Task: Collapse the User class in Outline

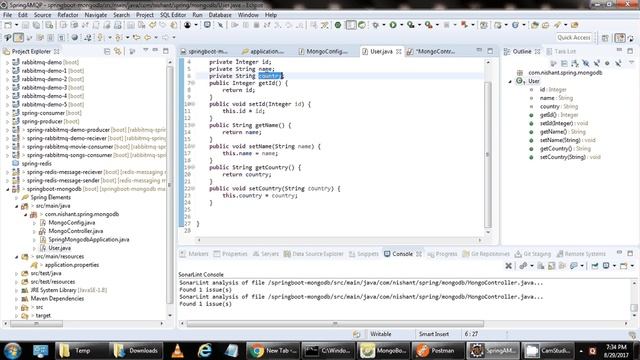Action: 510,81
